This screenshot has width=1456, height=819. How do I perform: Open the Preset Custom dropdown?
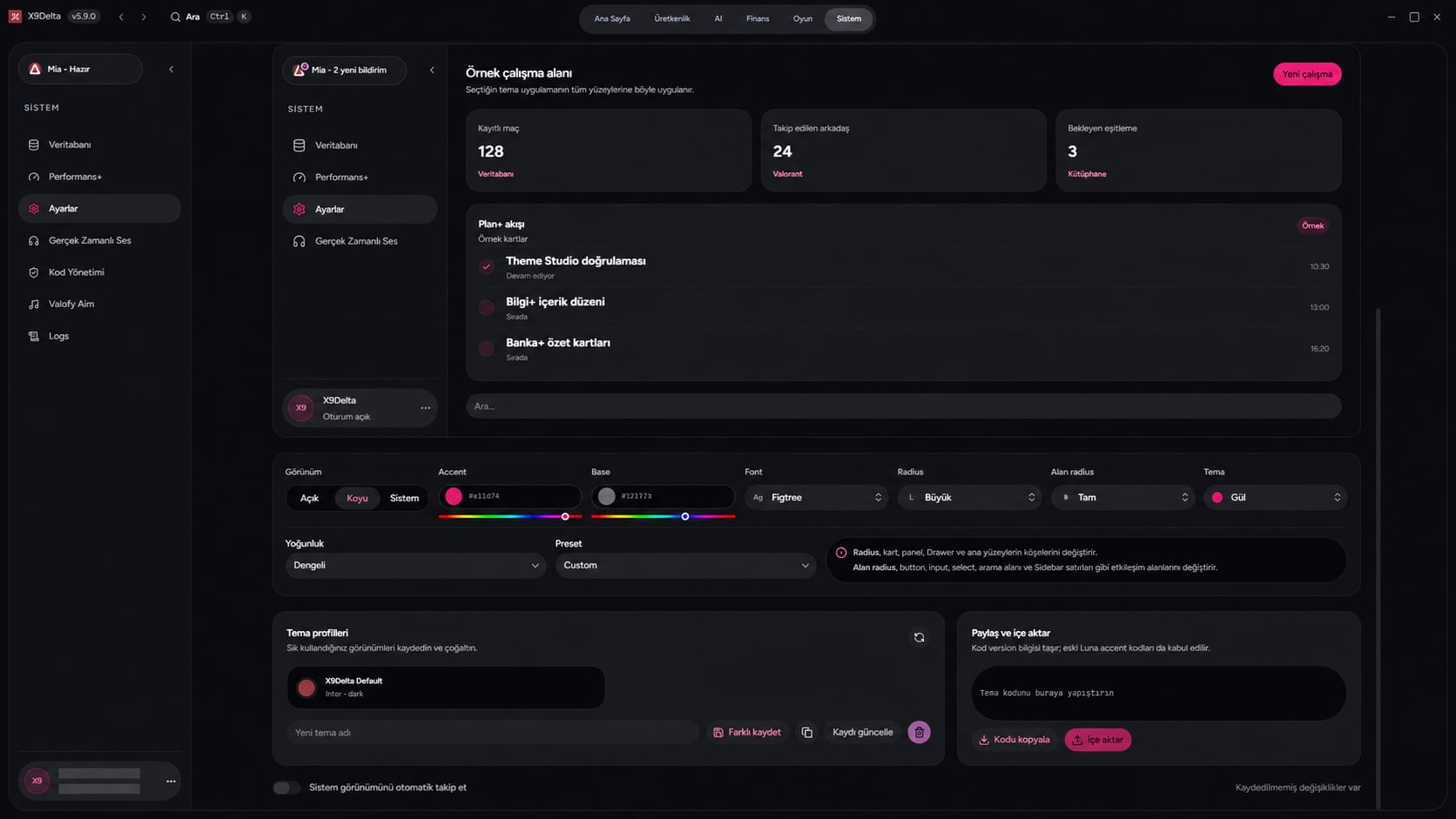(x=685, y=566)
